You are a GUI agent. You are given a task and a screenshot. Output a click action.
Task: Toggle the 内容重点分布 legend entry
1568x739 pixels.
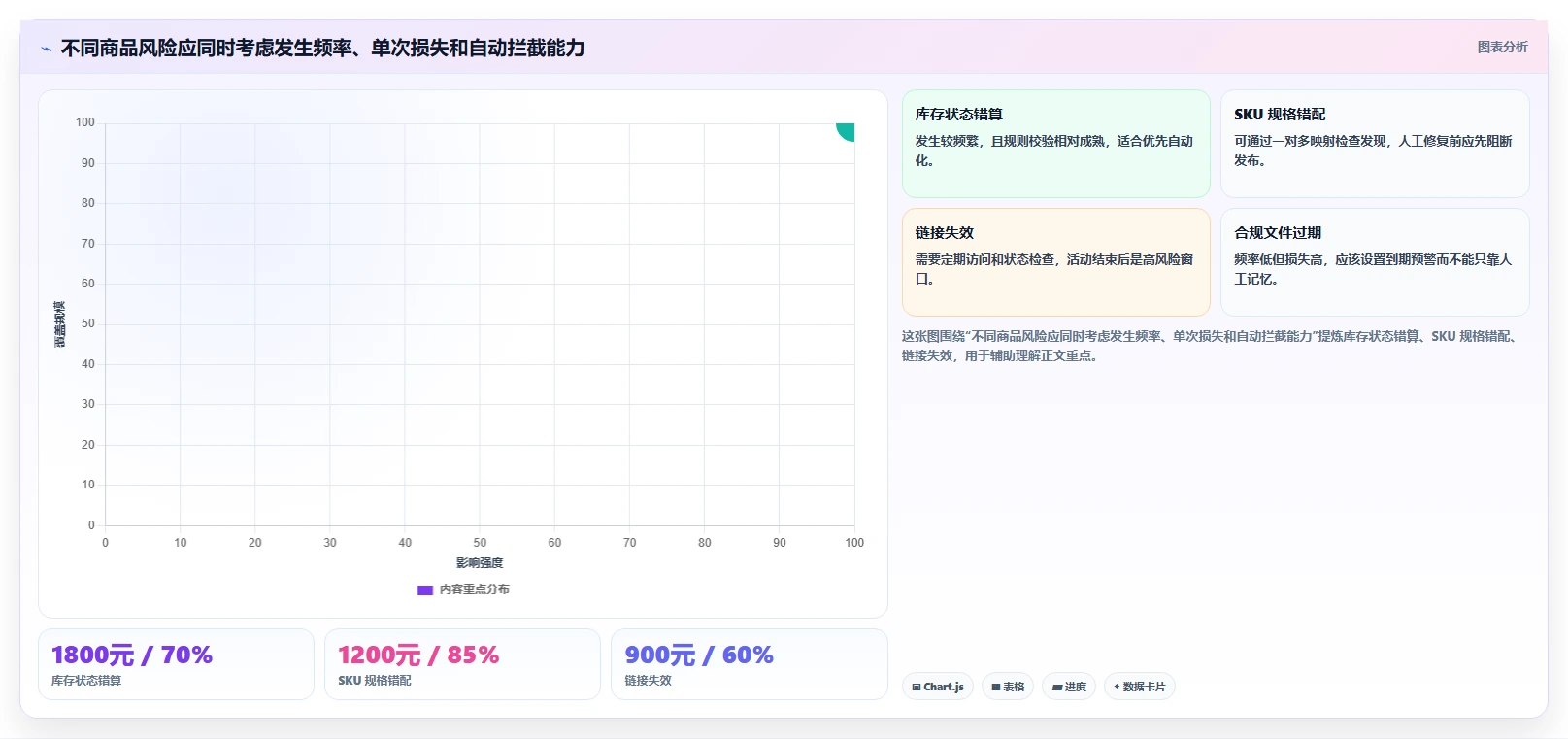pyautogui.click(x=463, y=589)
